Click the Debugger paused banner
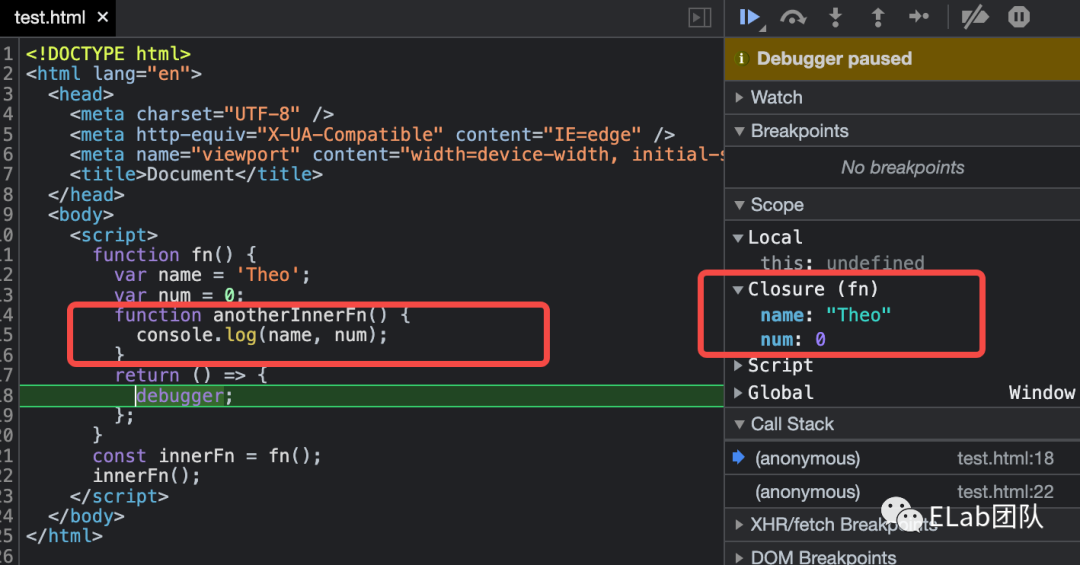 point(902,59)
